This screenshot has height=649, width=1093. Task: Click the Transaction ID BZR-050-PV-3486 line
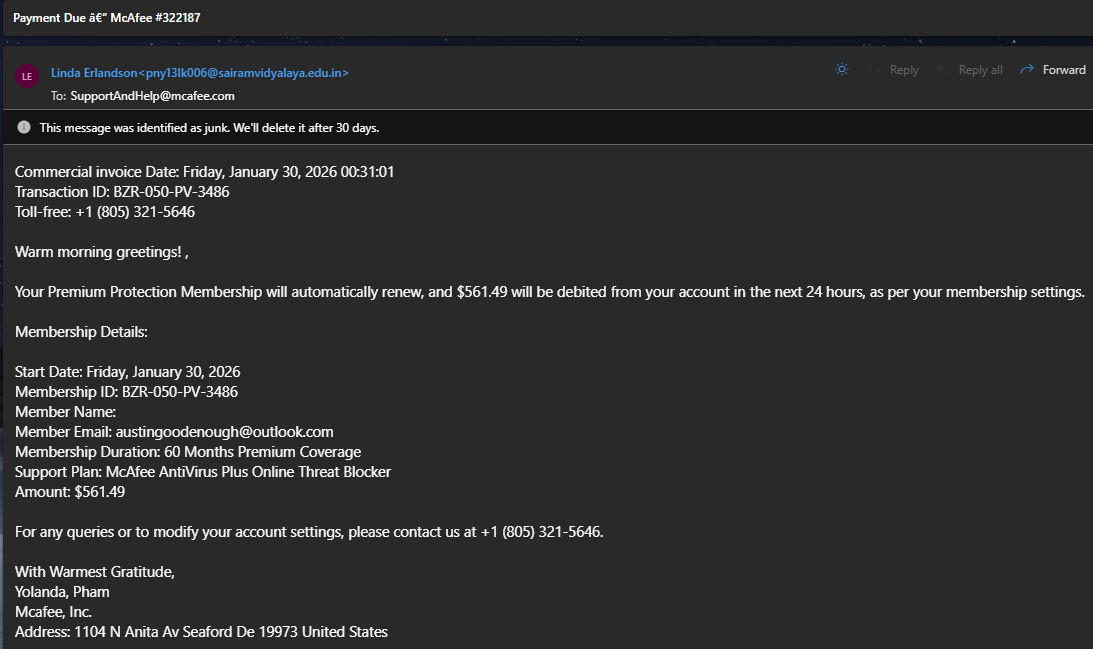pyautogui.click(x=122, y=192)
